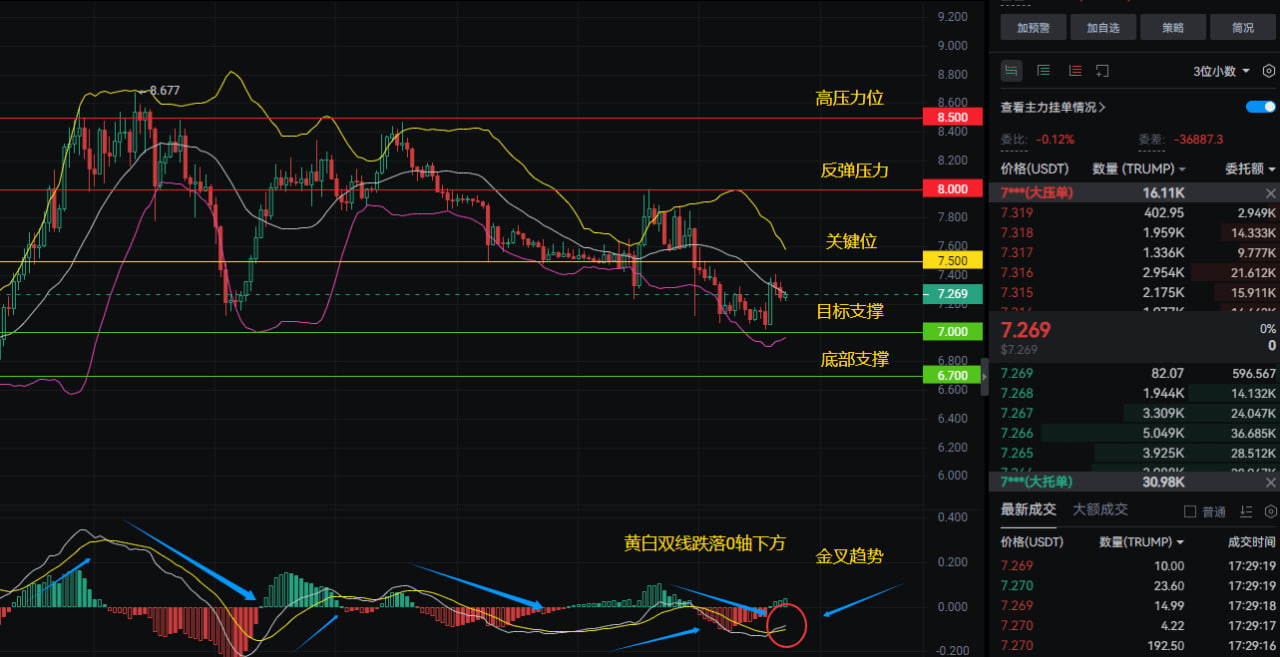1280x657 pixels.
Task: Show buy orders only (green list icon)
Action: pos(1043,71)
